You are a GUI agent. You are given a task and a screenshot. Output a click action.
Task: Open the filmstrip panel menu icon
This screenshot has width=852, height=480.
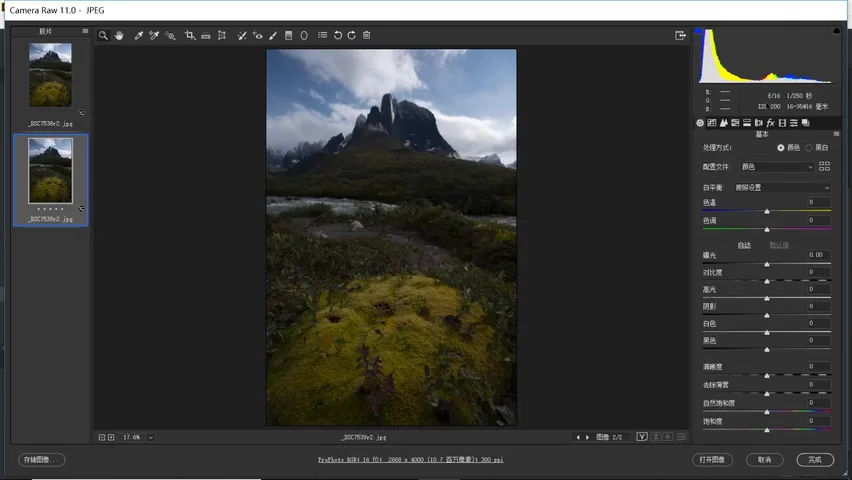[x=85, y=31]
